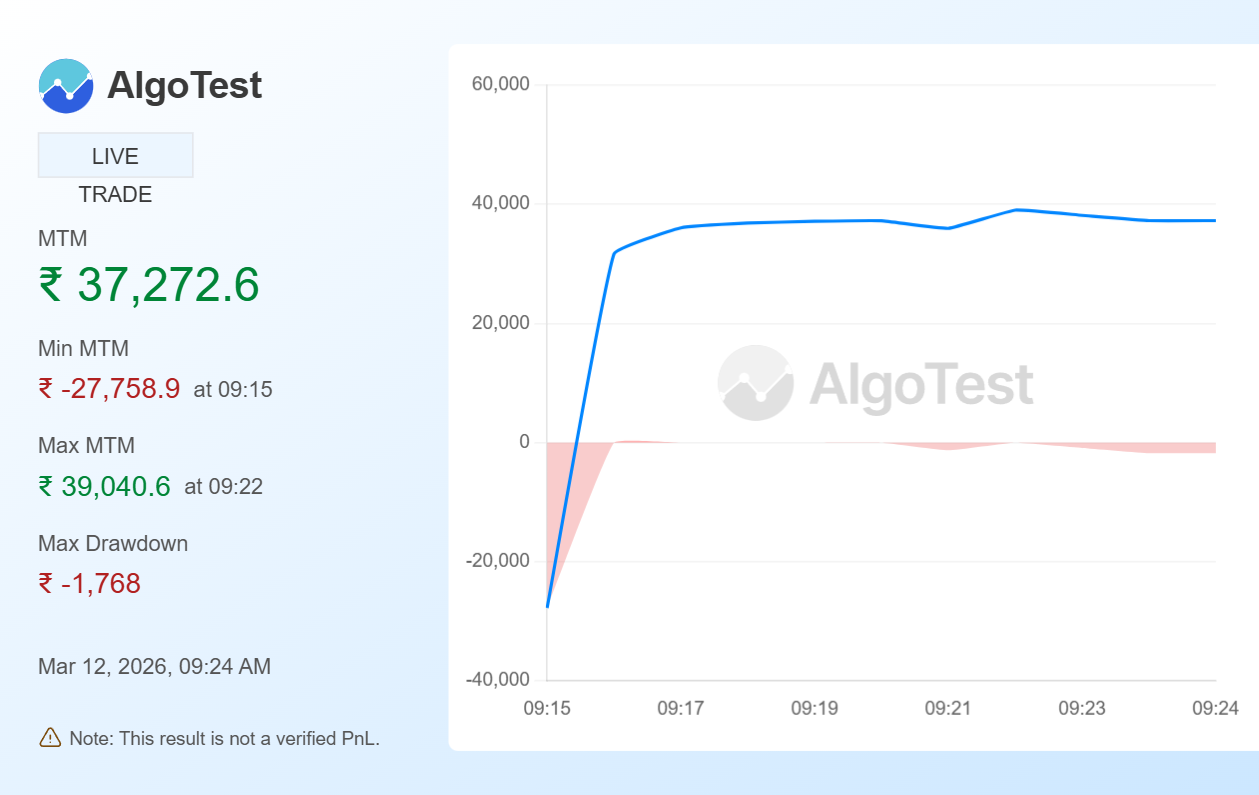The image size is (1259, 795).
Task: Click the verified PnL note link
Action: pos(224,738)
